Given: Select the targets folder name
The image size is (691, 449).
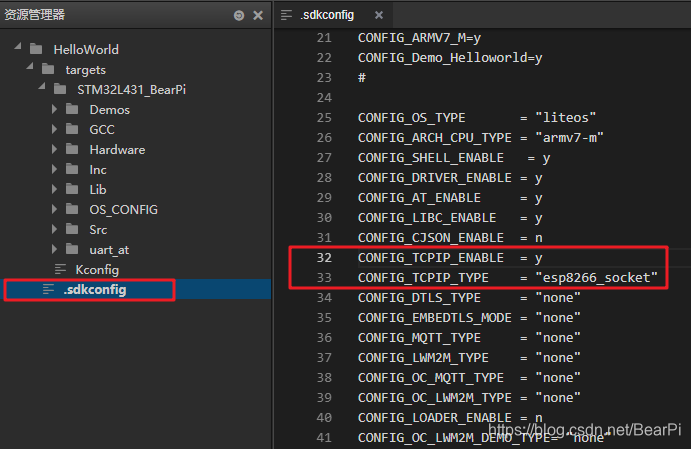Looking at the screenshot, I should (85, 70).
